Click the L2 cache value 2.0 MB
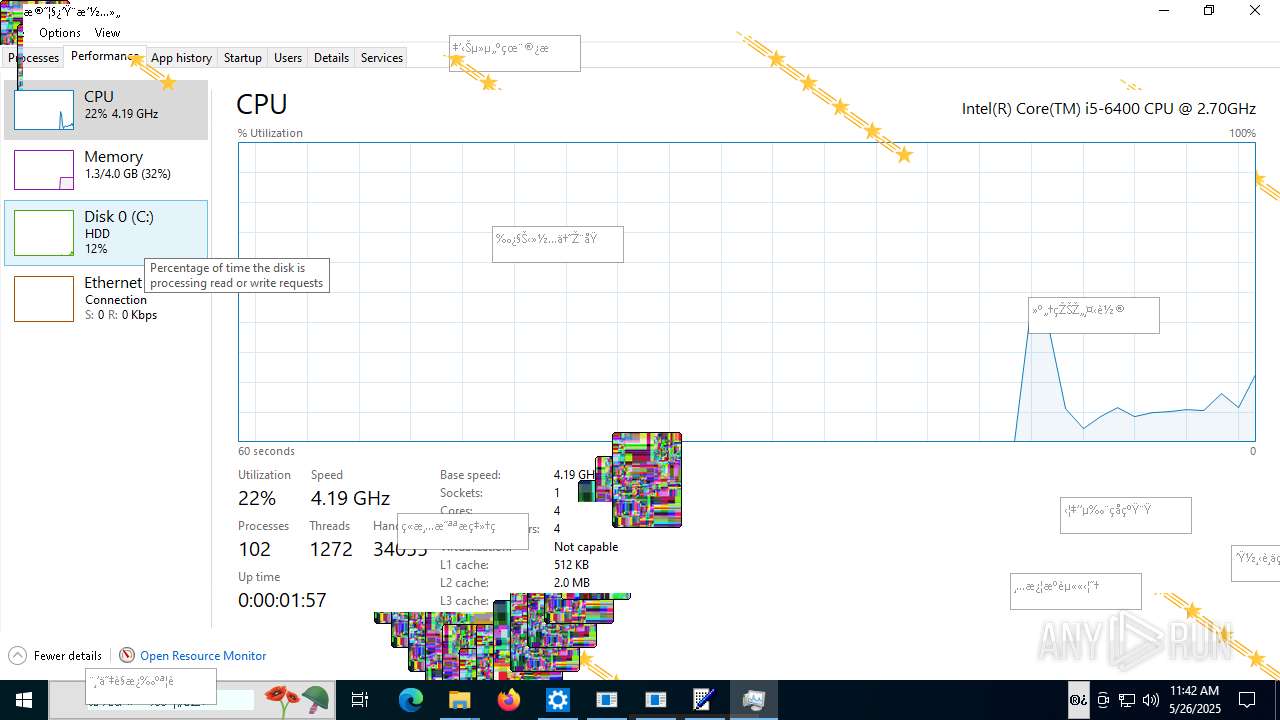The width and height of the screenshot is (1280, 720). pyautogui.click(x=572, y=583)
